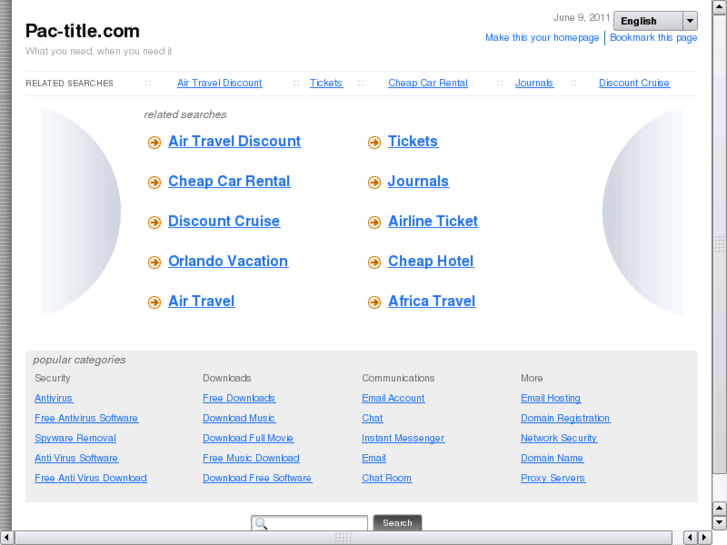The width and height of the screenshot is (727, 545).
Task: Open Cheap Car Rental in the top related searches bar
Action: (x=427, y=83)
